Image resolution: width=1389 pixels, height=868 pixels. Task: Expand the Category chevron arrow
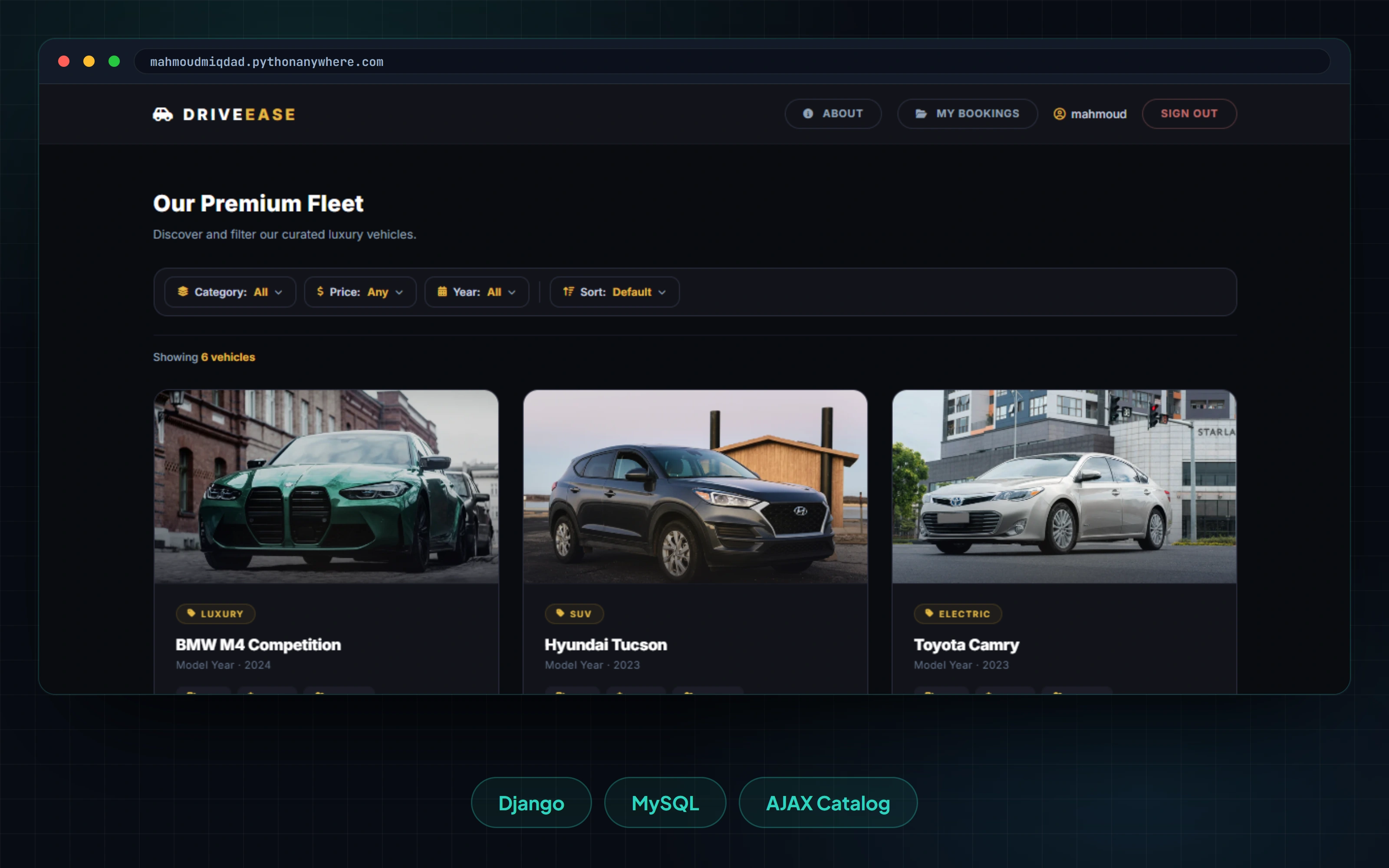tap(278, 292)
